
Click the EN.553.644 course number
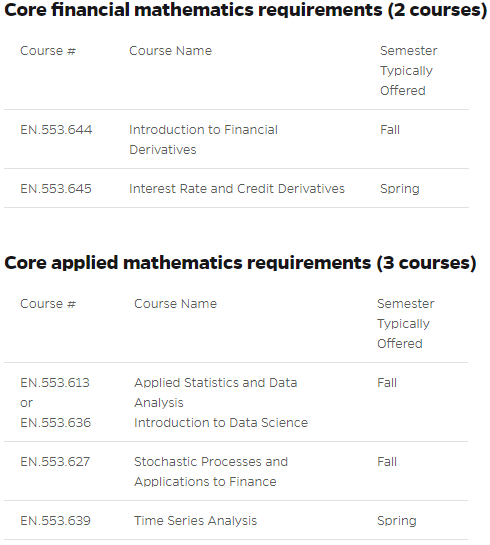[x=56, y=130]
